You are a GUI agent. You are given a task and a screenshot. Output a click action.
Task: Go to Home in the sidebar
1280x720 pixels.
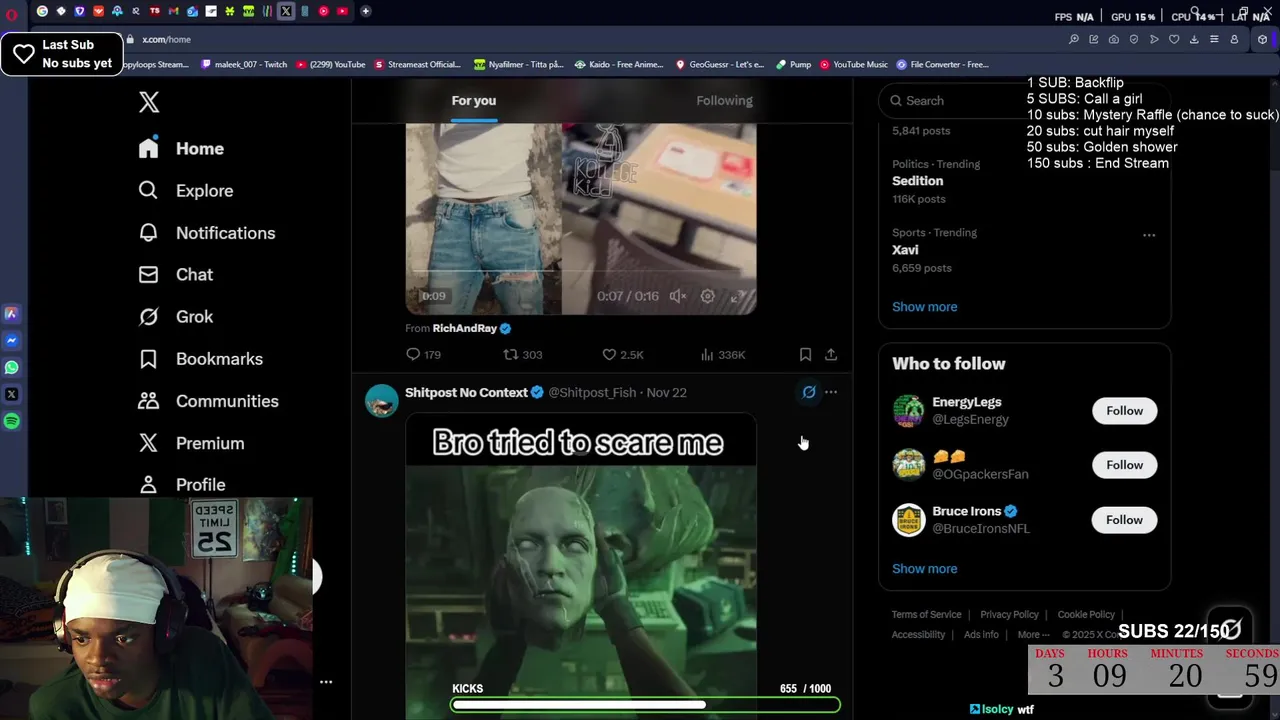(x=181, y=148)
